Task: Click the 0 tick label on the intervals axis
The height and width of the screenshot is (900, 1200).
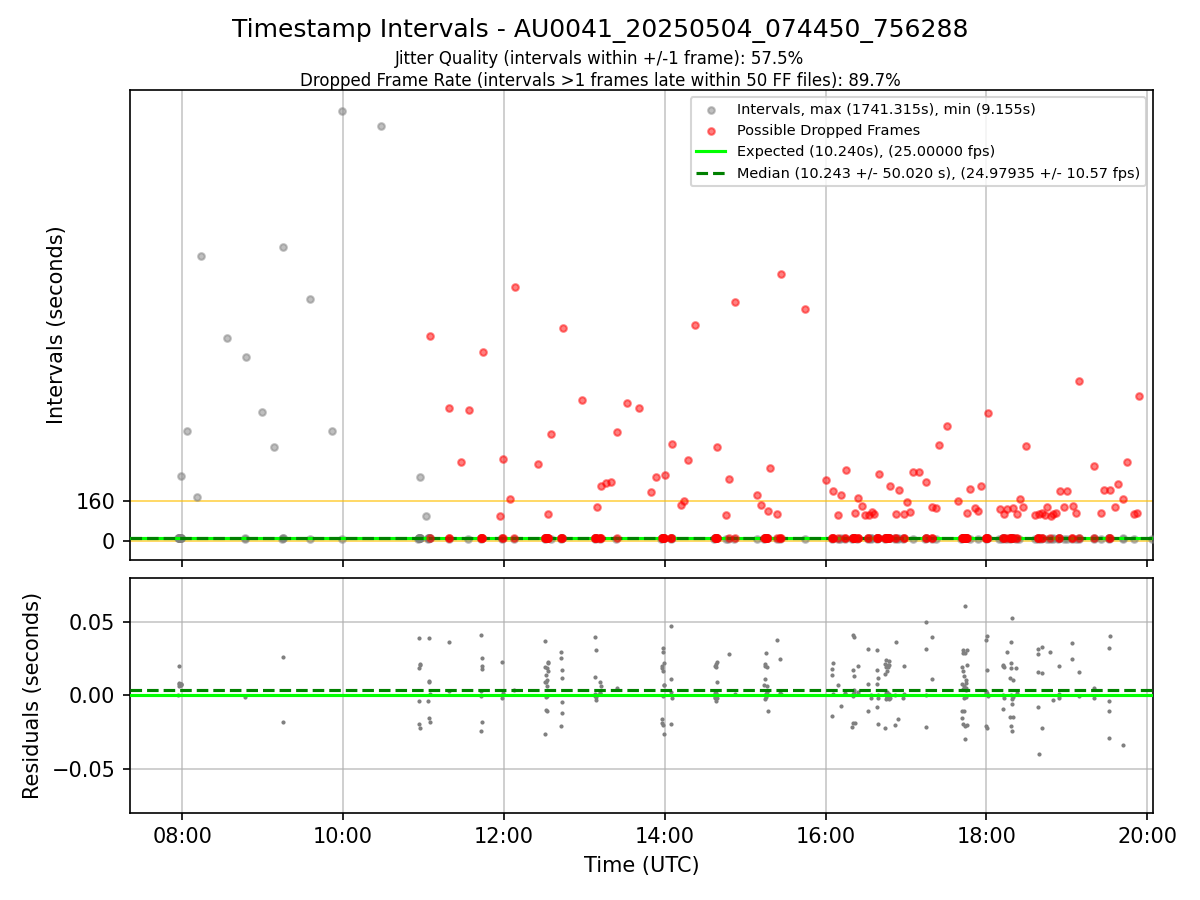Action: (x=110, y=541)
